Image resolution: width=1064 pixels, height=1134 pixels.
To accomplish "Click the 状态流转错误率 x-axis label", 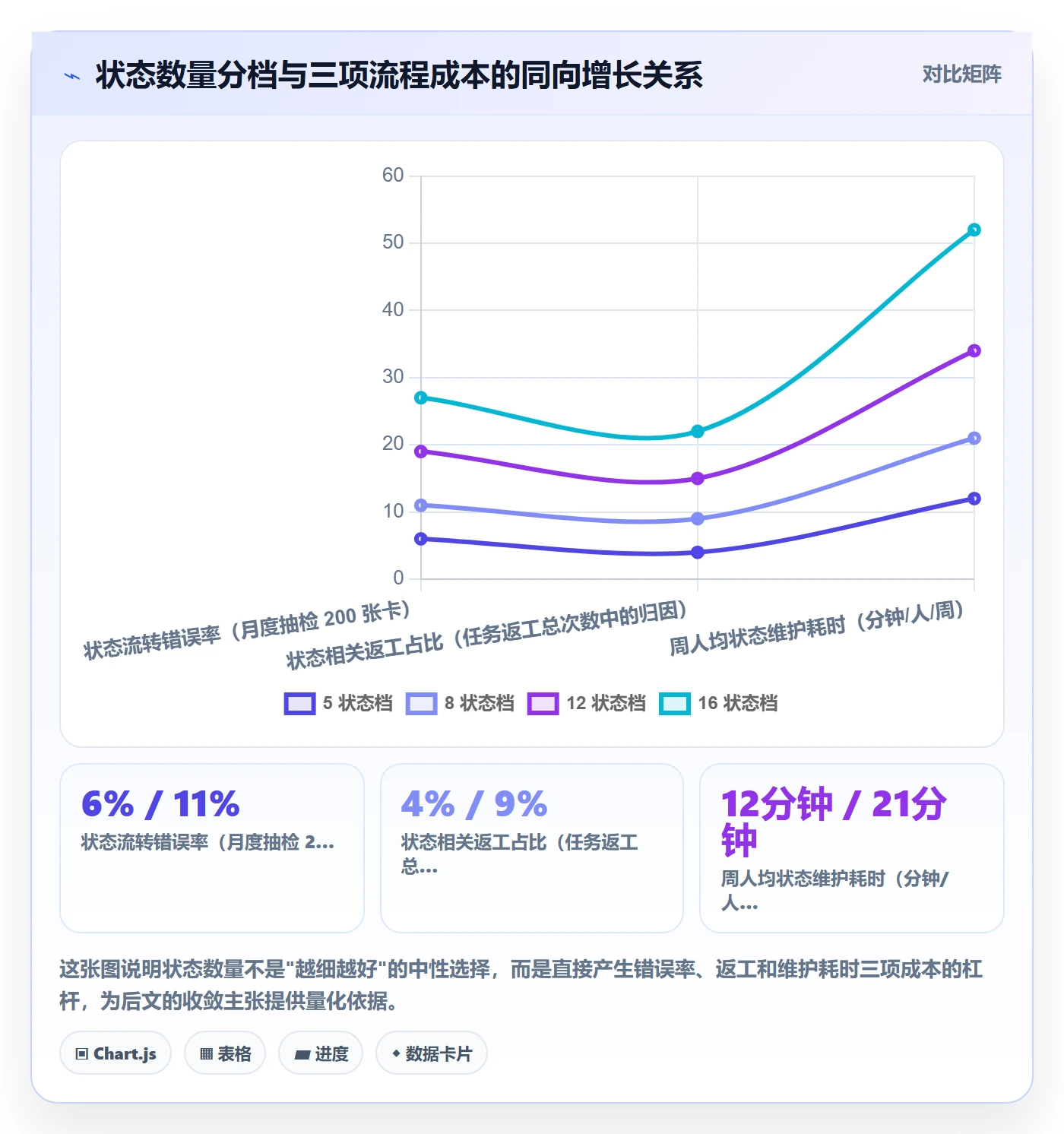I will coord(248,630).
